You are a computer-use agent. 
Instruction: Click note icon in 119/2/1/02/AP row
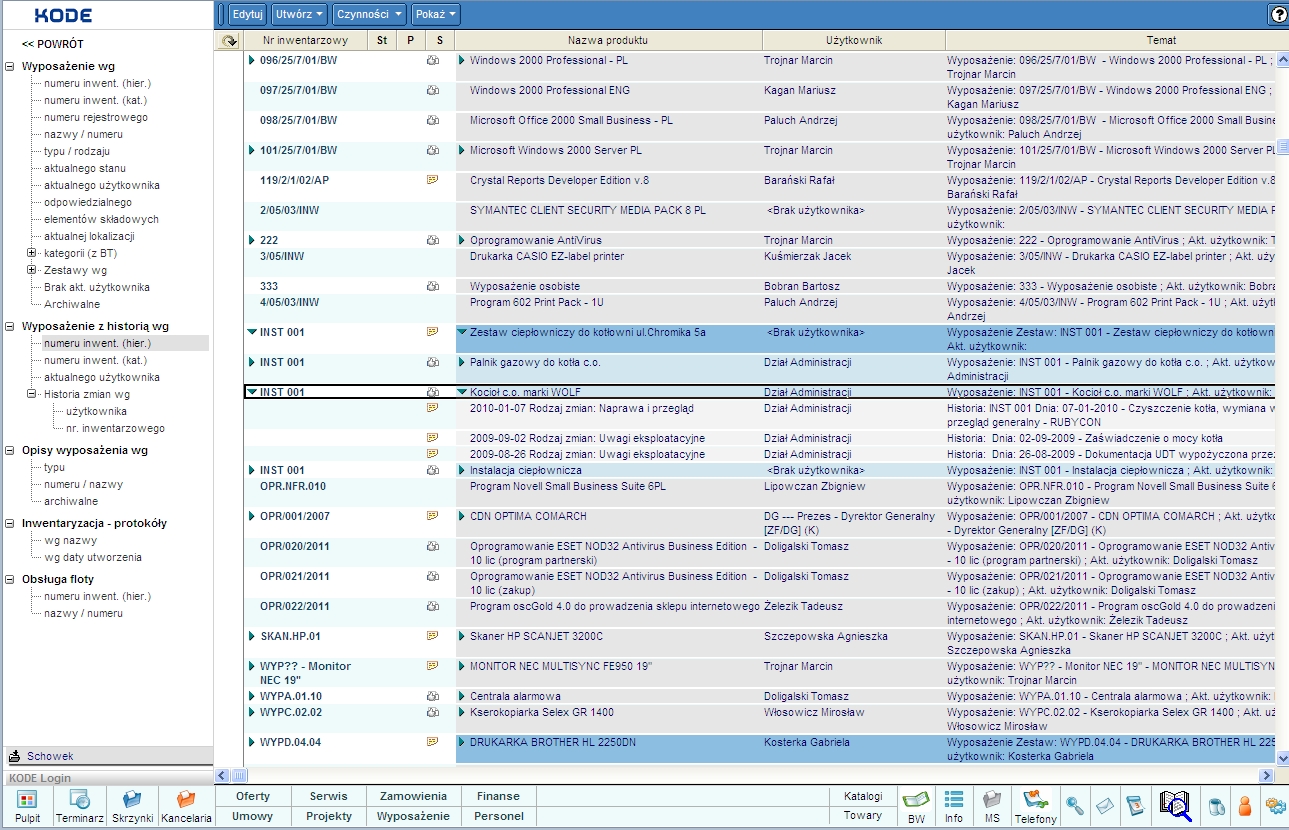click(433, 181)
